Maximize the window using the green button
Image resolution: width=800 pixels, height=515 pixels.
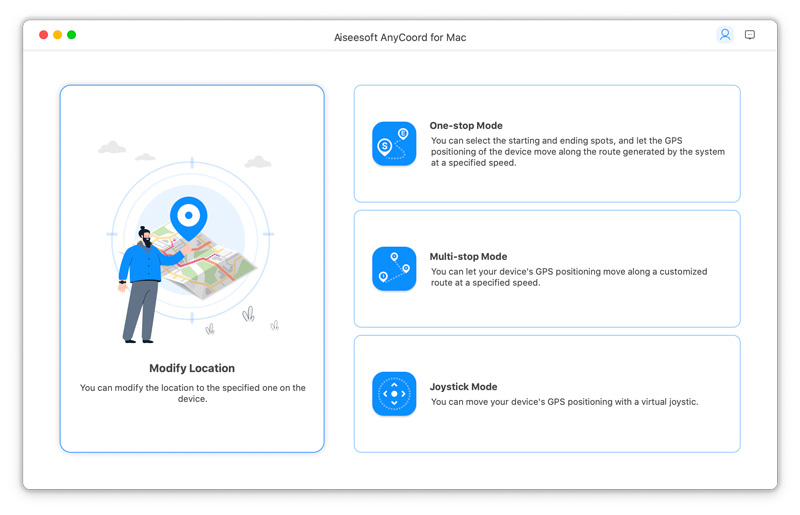click(x=72, y=35)
